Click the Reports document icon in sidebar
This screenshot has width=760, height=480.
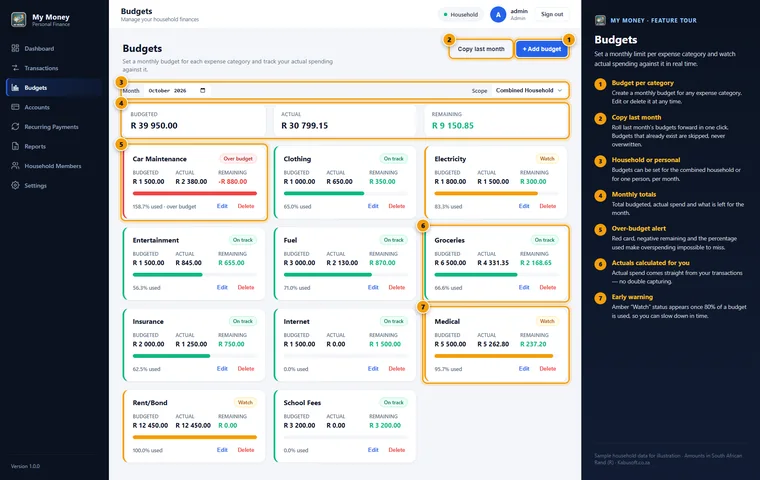15,146
